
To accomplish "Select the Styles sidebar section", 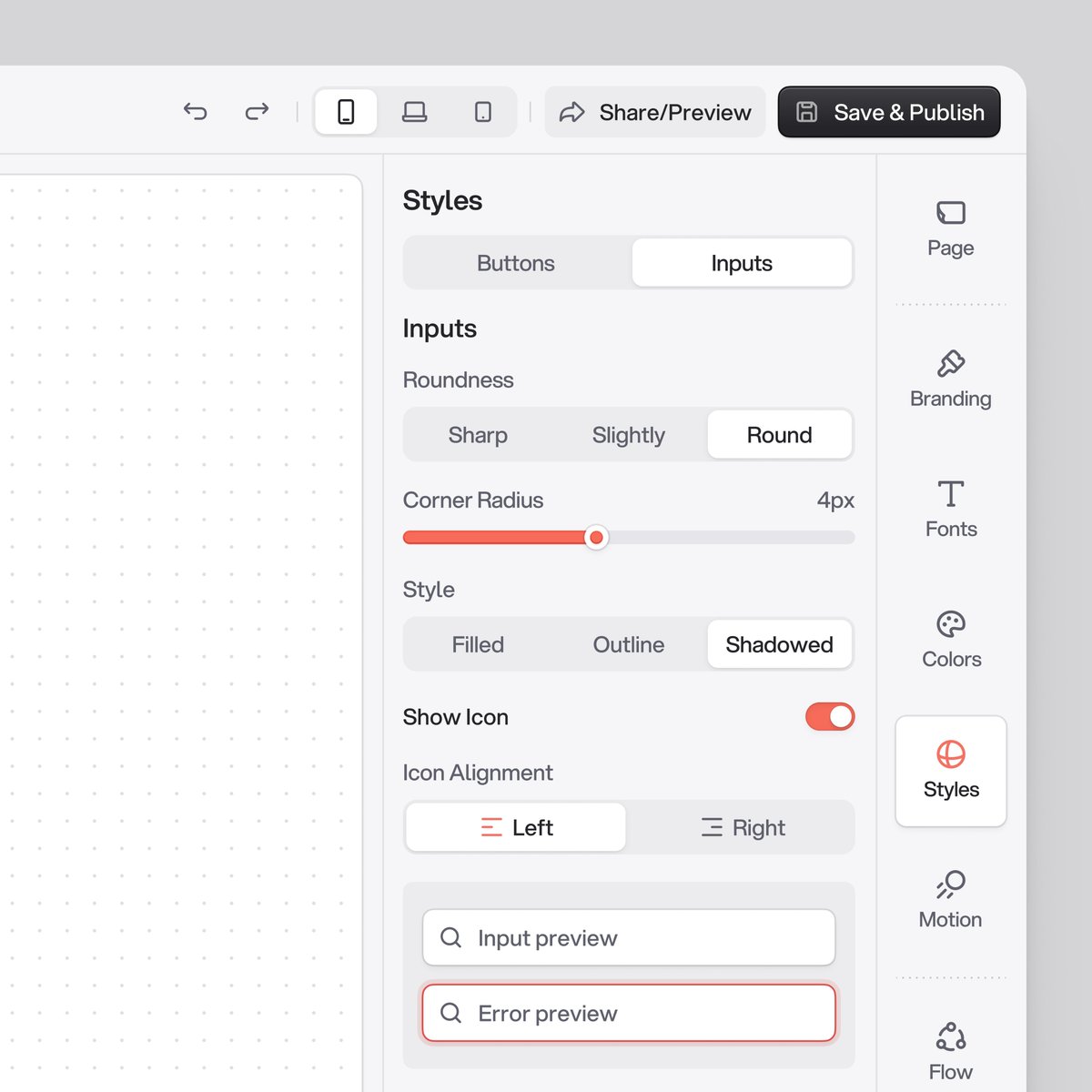I will coord(951,771).
